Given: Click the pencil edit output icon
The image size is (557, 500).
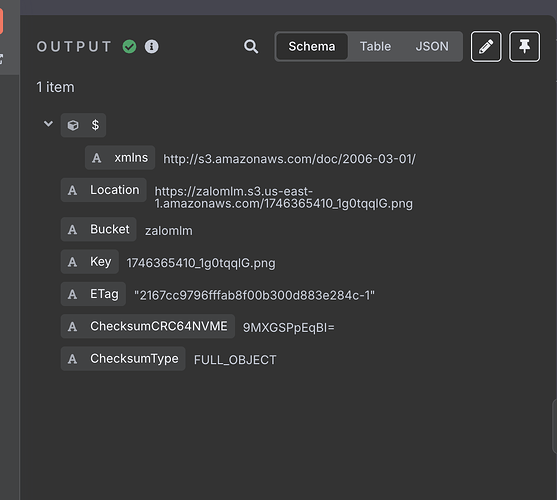Looking at the screenshot, I should tap(486, 47).
